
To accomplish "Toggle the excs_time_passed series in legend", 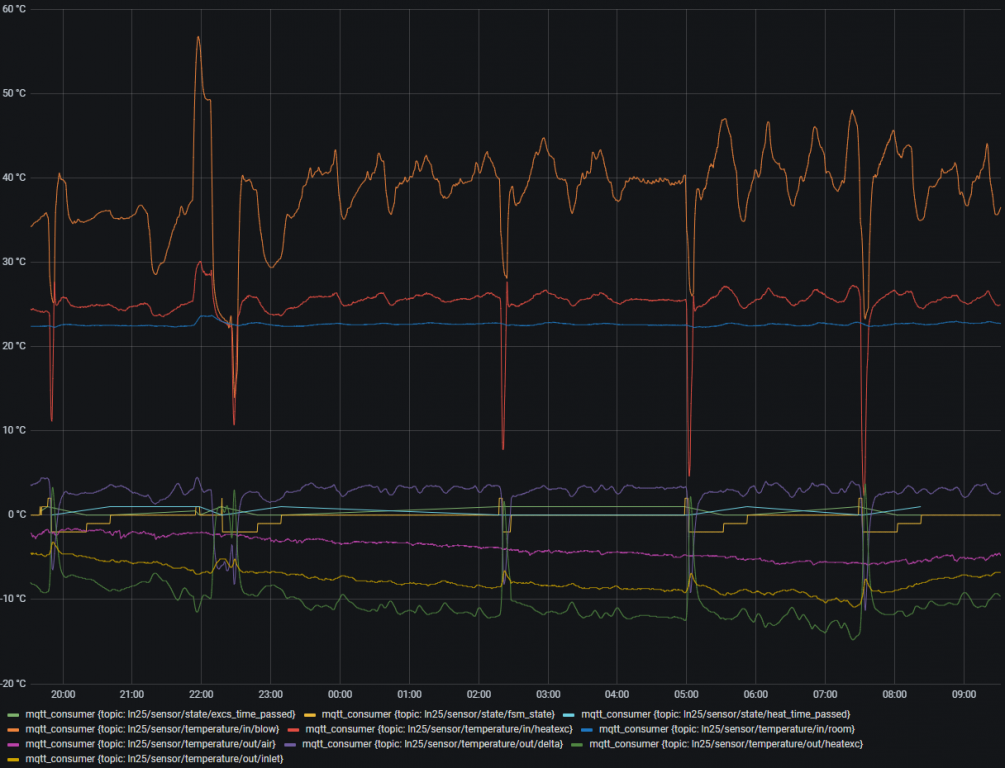I will click(160, 714).
